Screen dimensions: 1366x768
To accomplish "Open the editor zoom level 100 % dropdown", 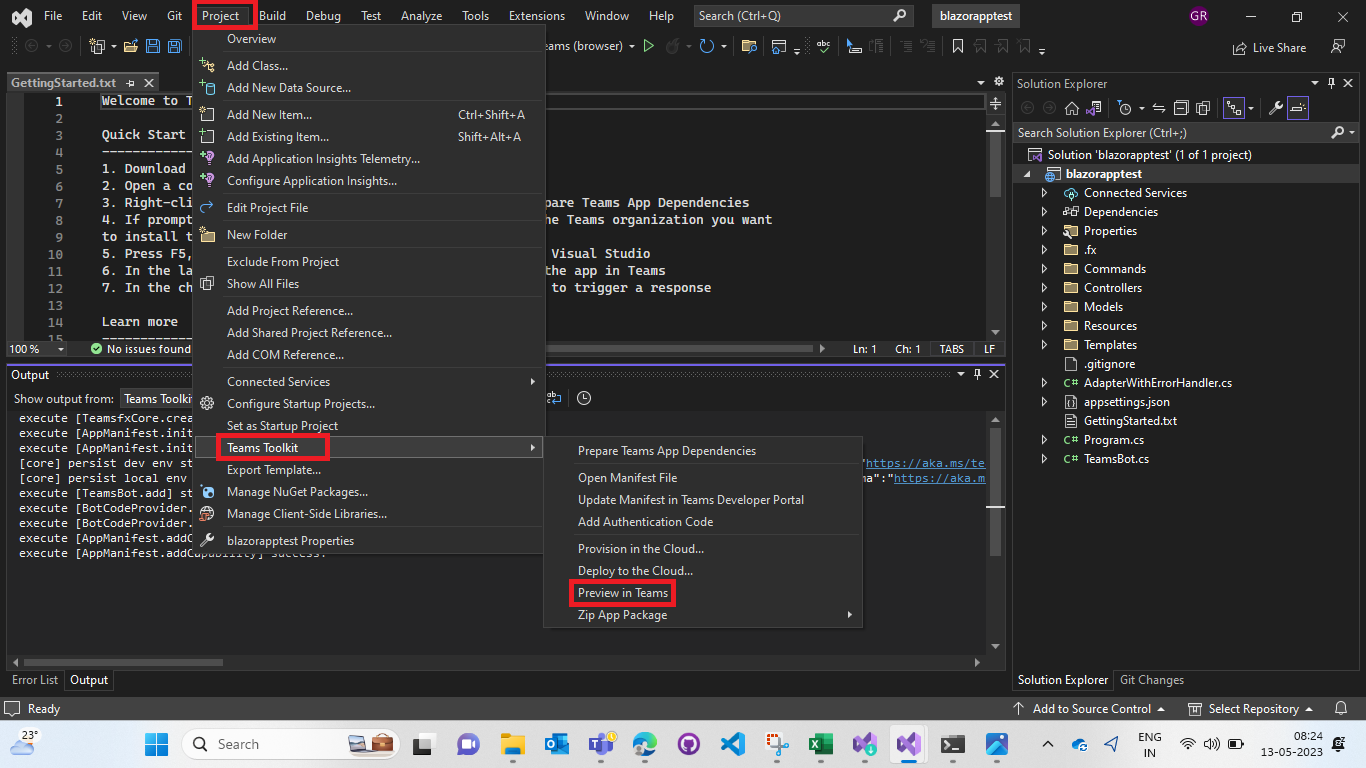I will (61, 349).
